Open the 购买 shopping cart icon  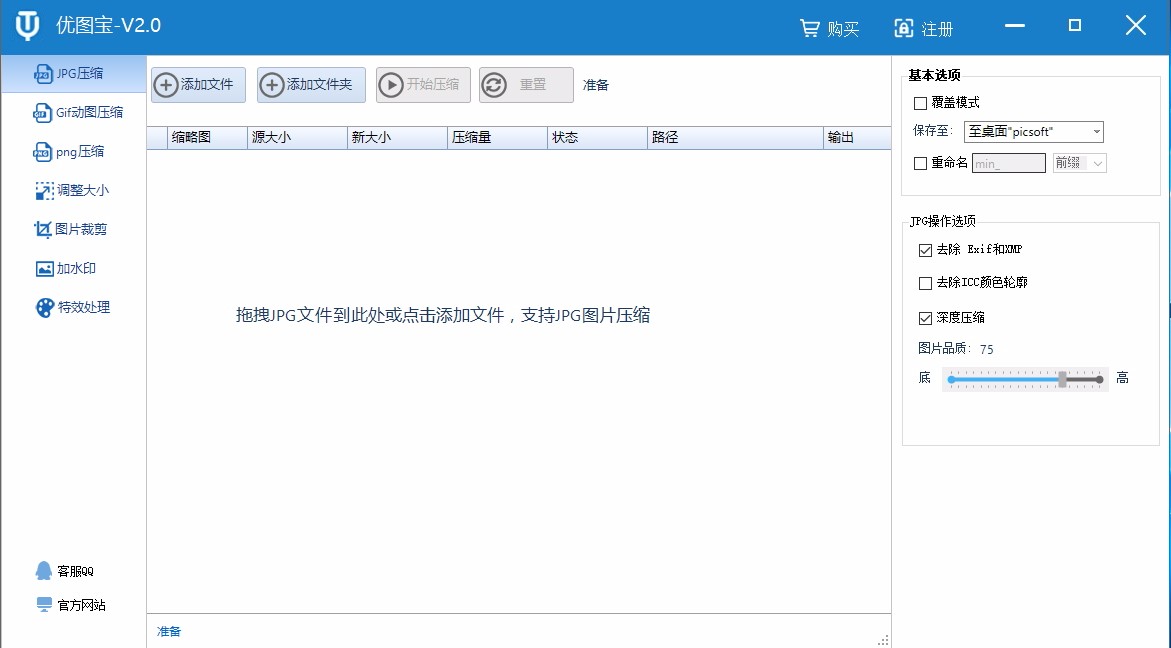[810, 28]
